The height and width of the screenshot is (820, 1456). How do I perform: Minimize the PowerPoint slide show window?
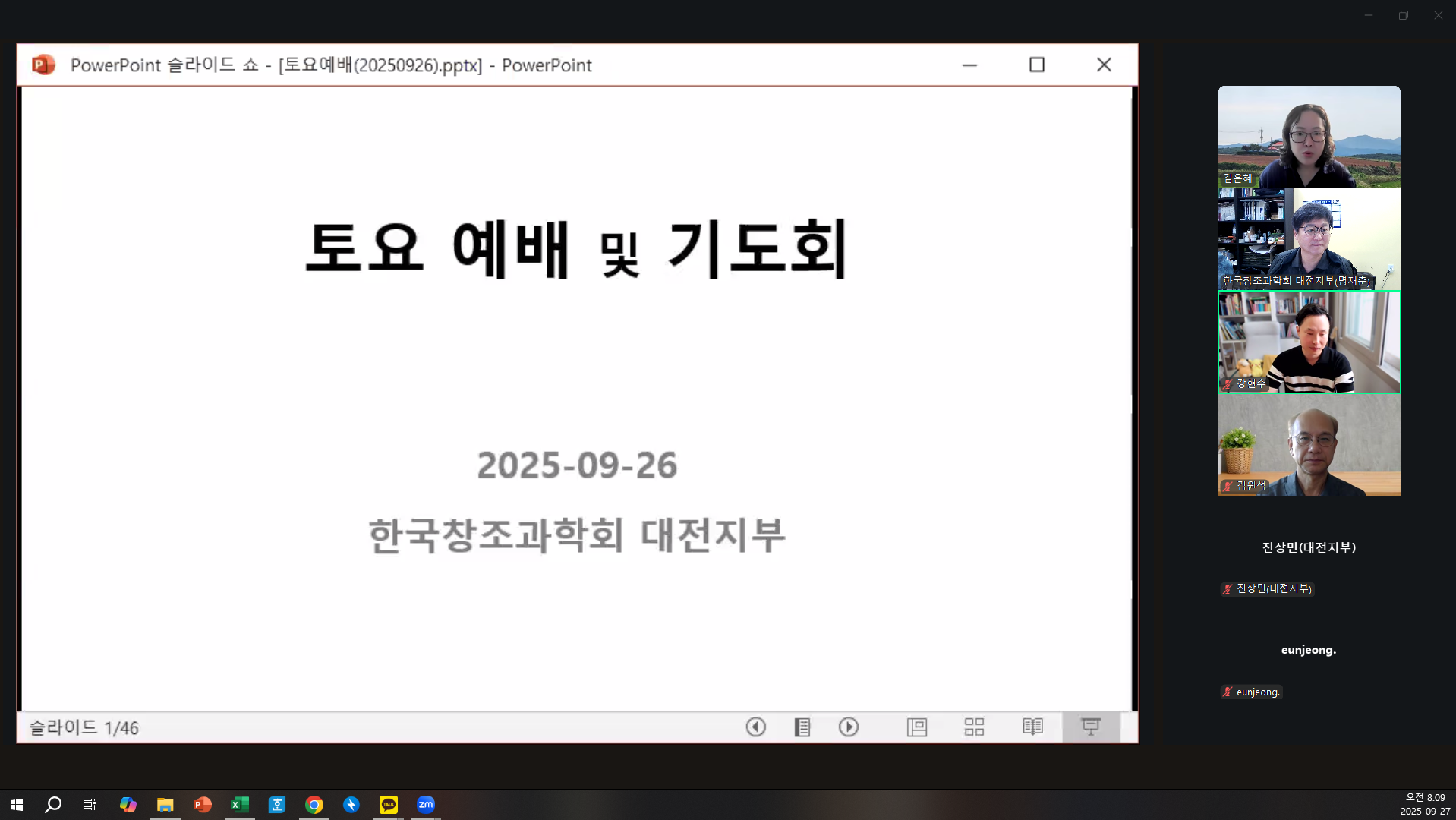click(x=969, y=65)
